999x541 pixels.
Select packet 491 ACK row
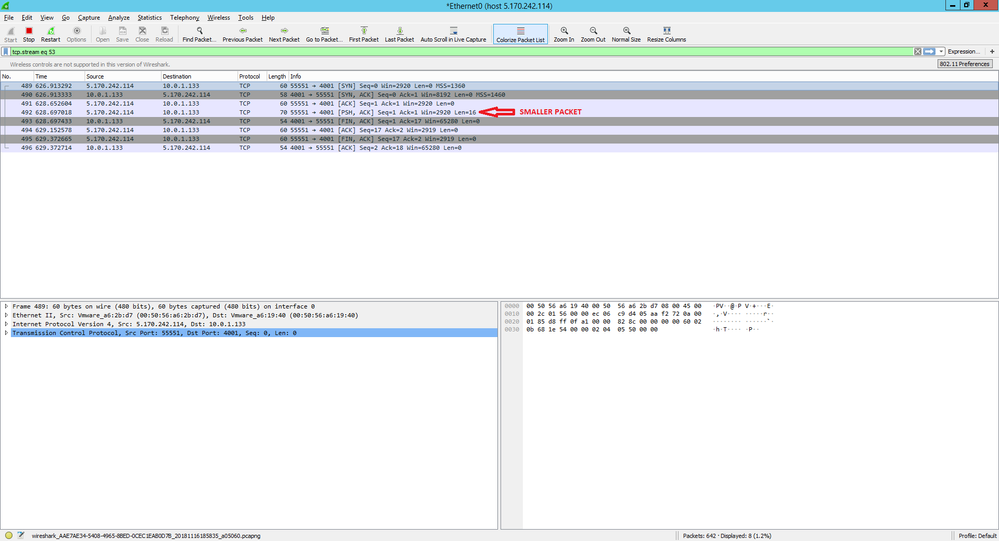[500, 103]
